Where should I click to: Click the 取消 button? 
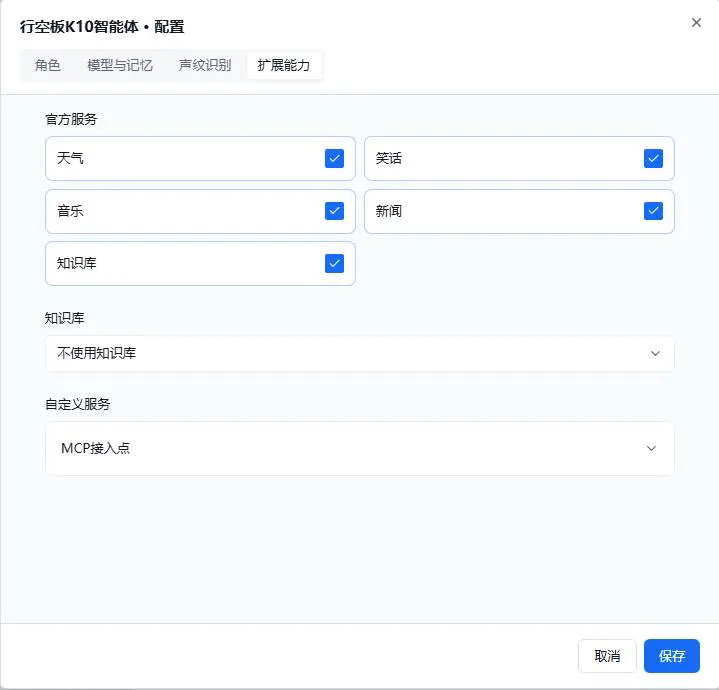coord(607,656)
